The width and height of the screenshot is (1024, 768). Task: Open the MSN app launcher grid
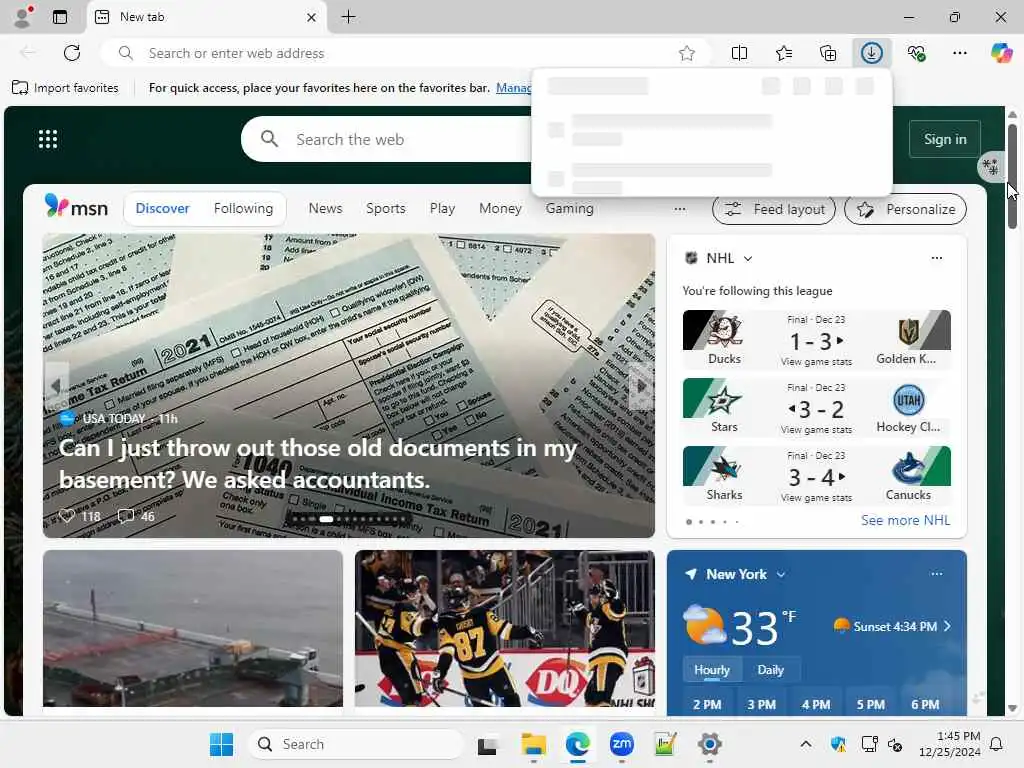click(48, 139)
